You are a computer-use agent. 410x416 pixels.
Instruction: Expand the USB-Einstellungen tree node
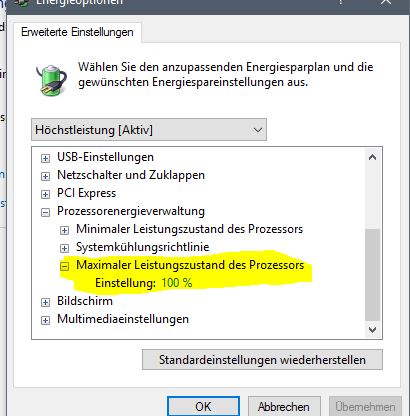[45, 158]
